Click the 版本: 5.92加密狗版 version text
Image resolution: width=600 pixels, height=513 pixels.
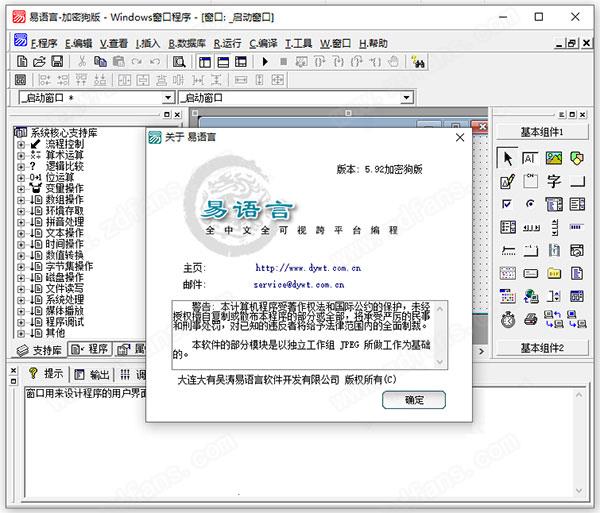(380, 169)
